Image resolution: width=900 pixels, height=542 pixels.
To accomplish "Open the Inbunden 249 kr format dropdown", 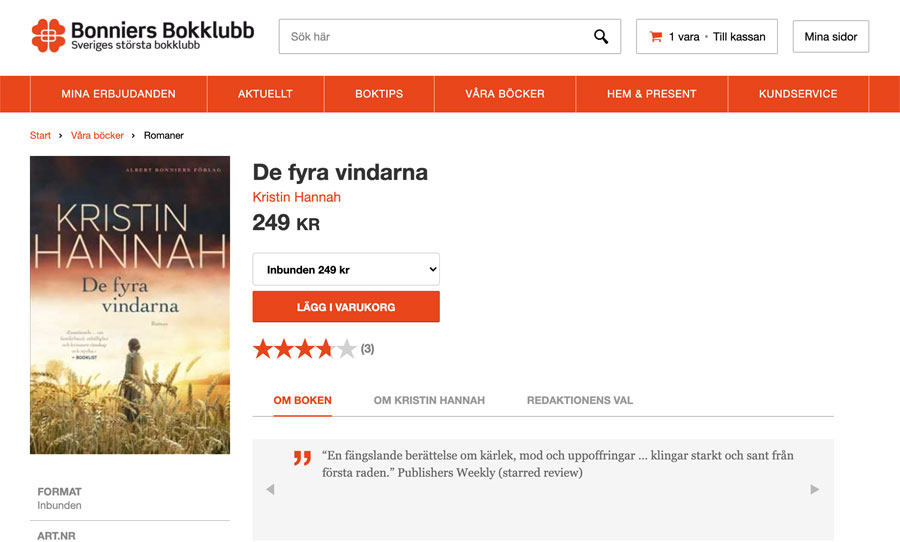I will point(346,270).
